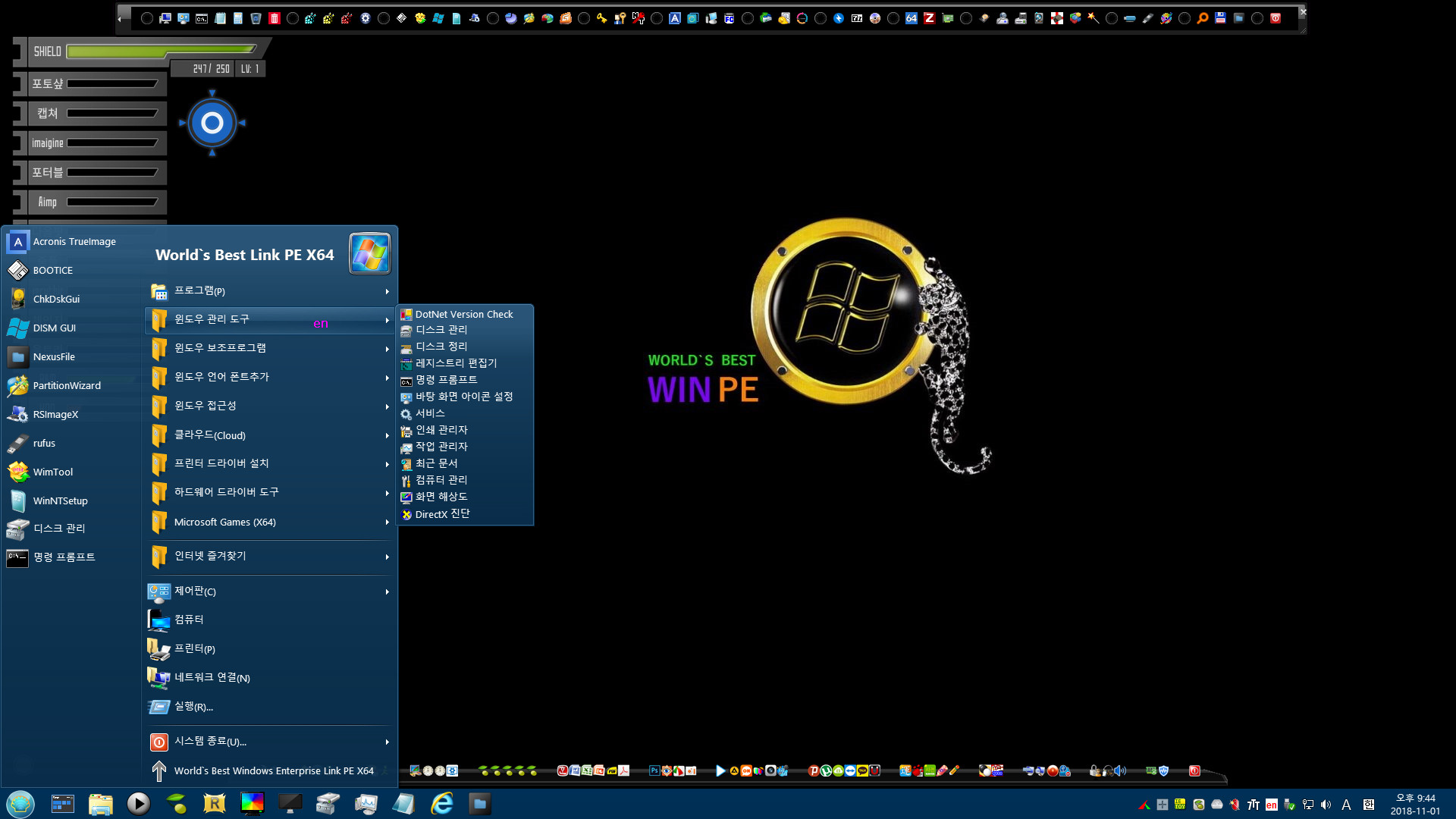Click the blue 64 icon in top dock
The width and height of the screenshot is (1456, 819).
(x=912, y=18)
